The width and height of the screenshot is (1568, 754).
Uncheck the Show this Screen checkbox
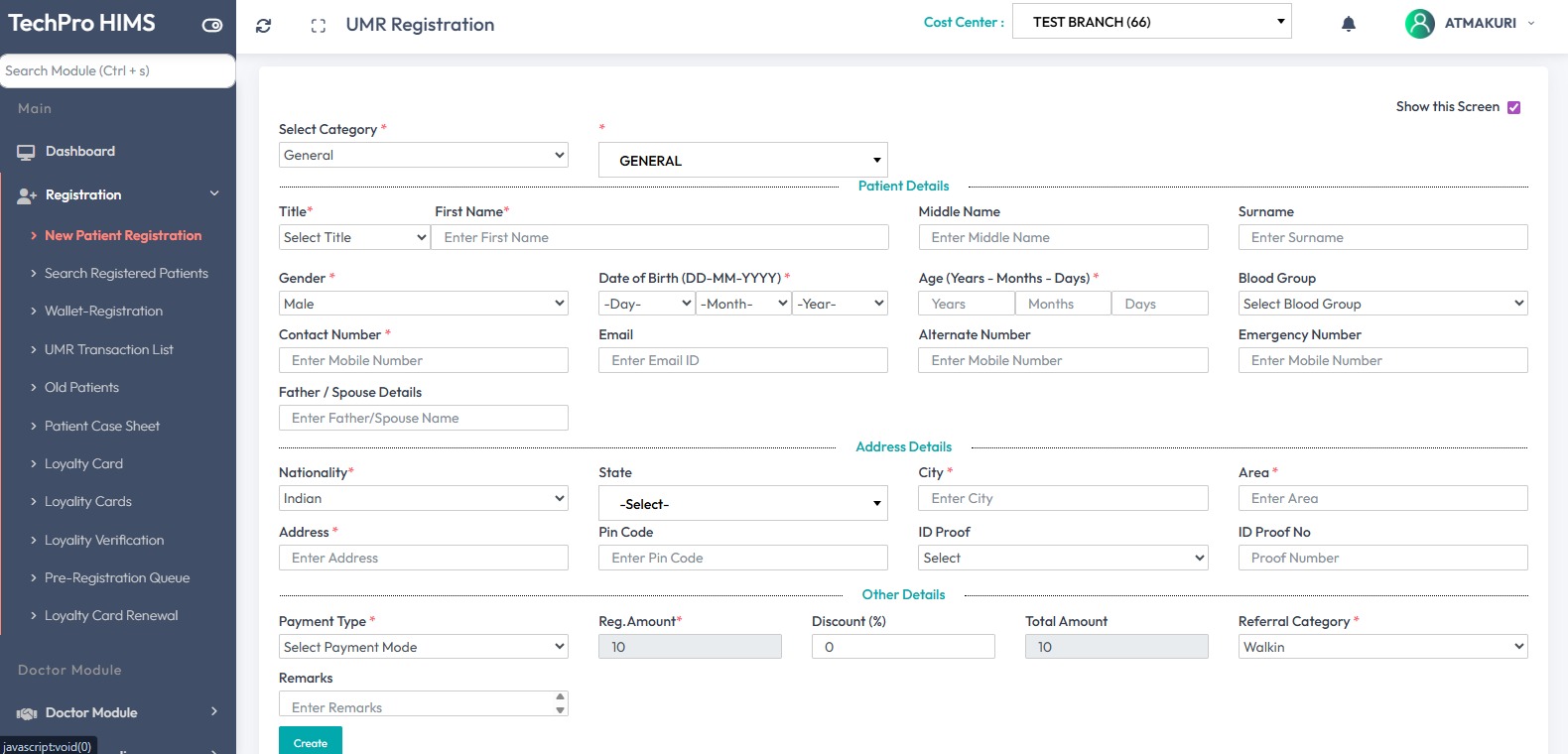pyautogui.click(x=1513, y=107)
